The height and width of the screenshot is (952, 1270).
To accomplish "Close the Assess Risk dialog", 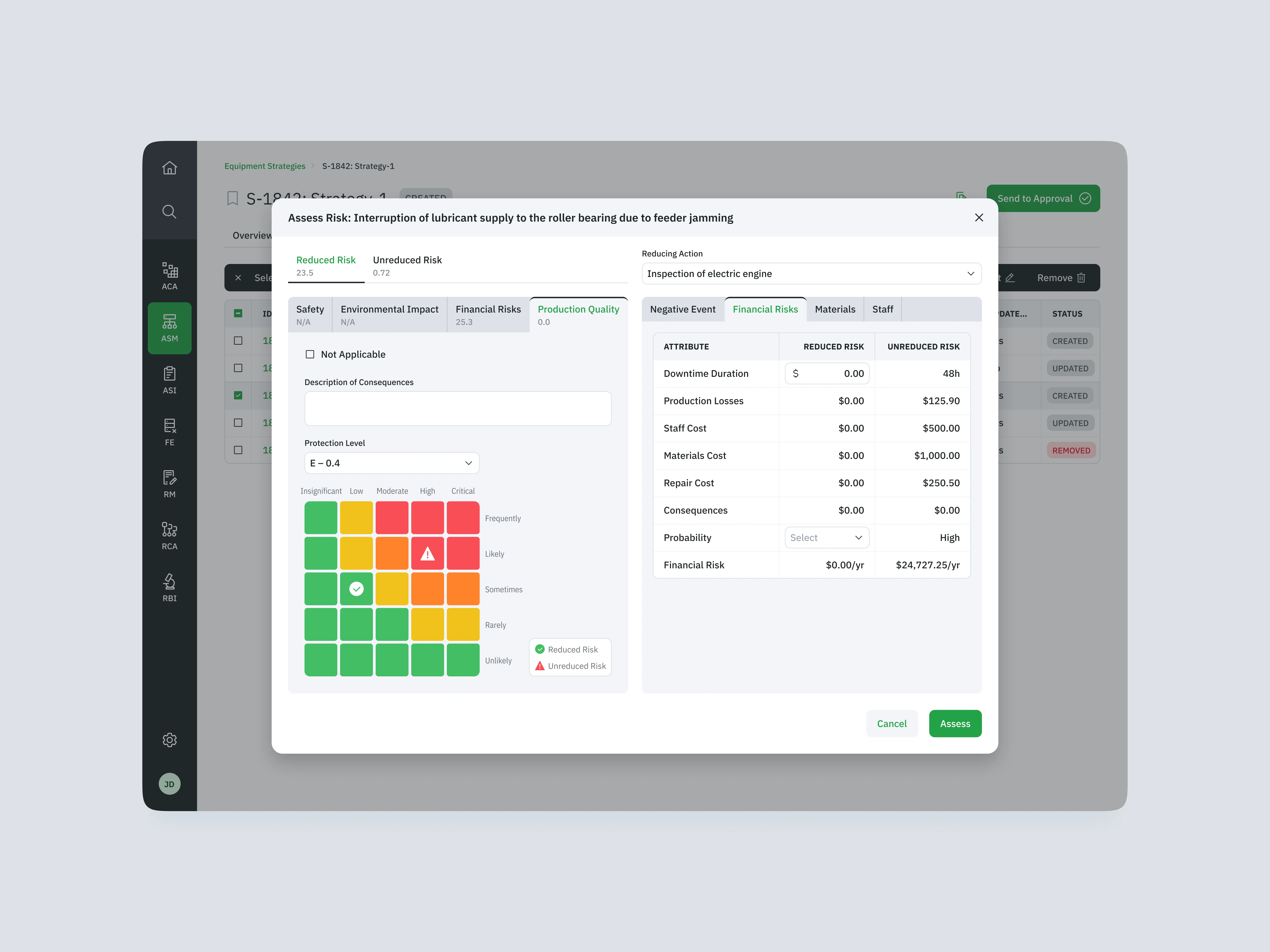I will coord(979,217).
